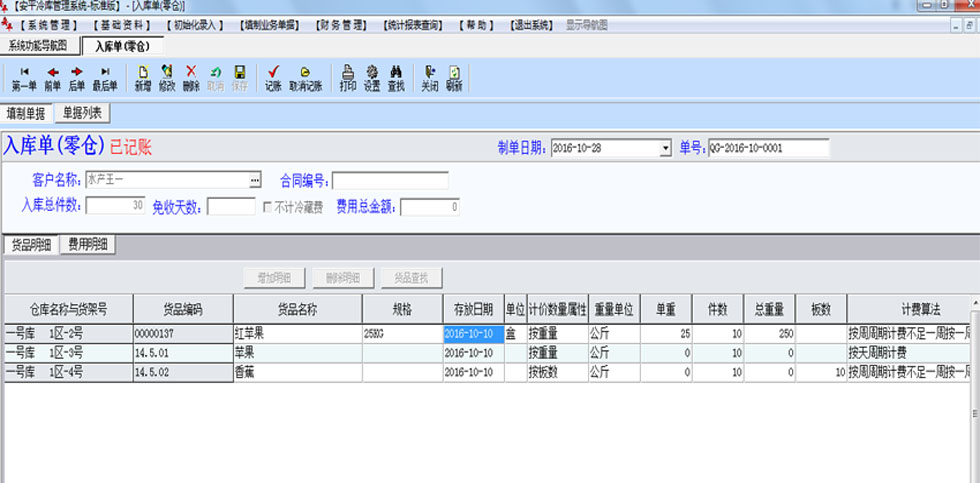The image size is (980, 483).
Task: Click the app logo in the menu bar
Action: [6, 24]
